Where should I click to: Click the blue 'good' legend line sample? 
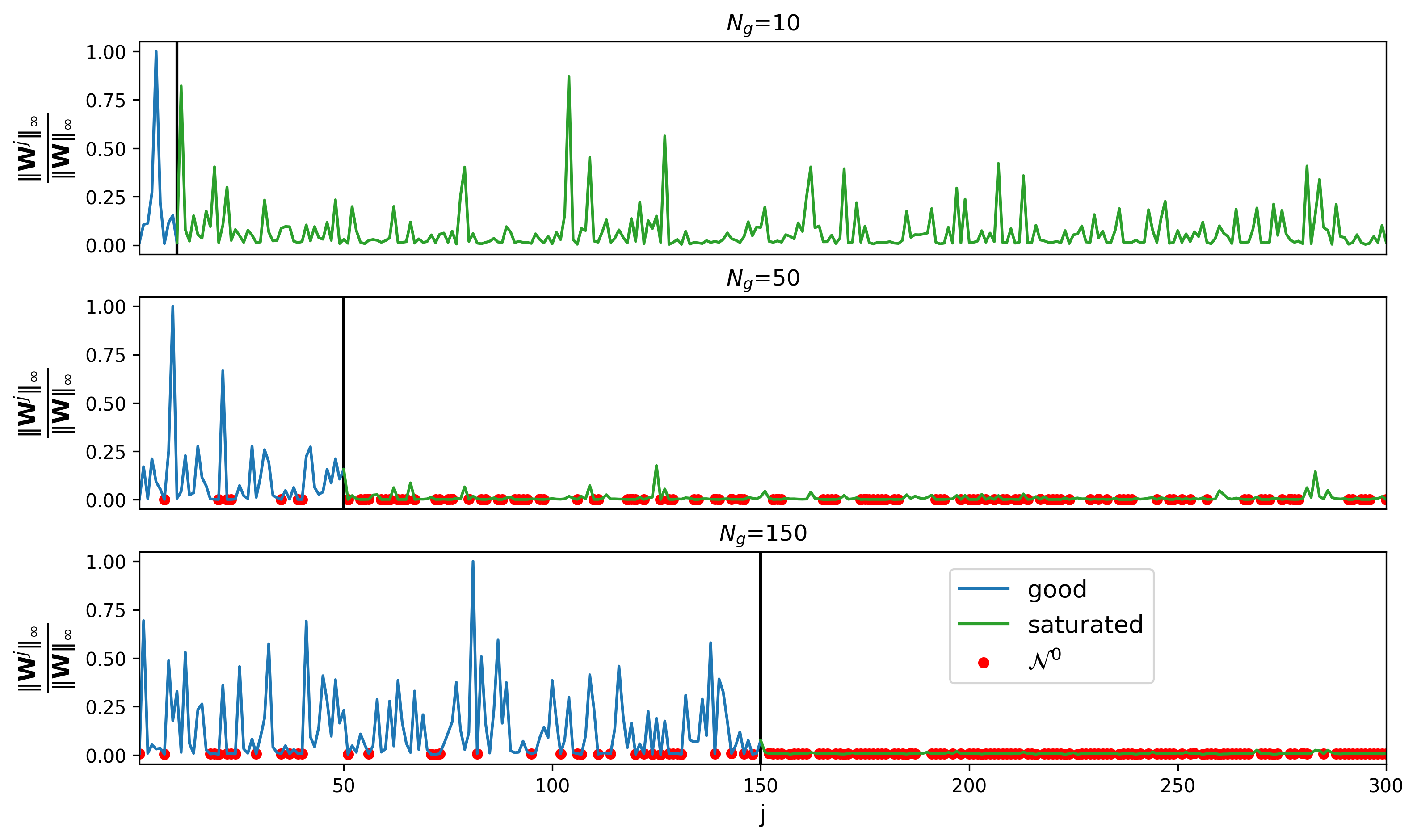[984, 589]
